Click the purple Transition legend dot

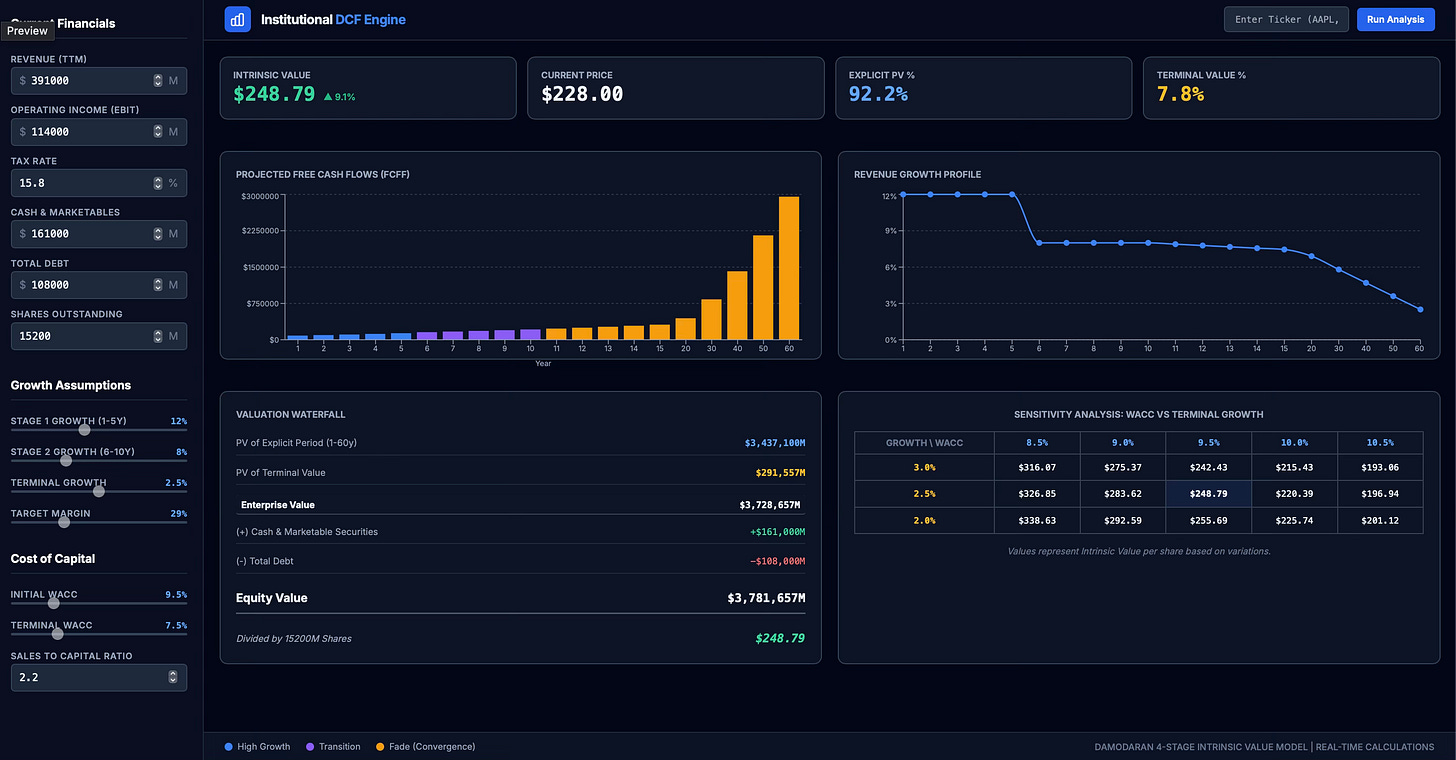310,747
